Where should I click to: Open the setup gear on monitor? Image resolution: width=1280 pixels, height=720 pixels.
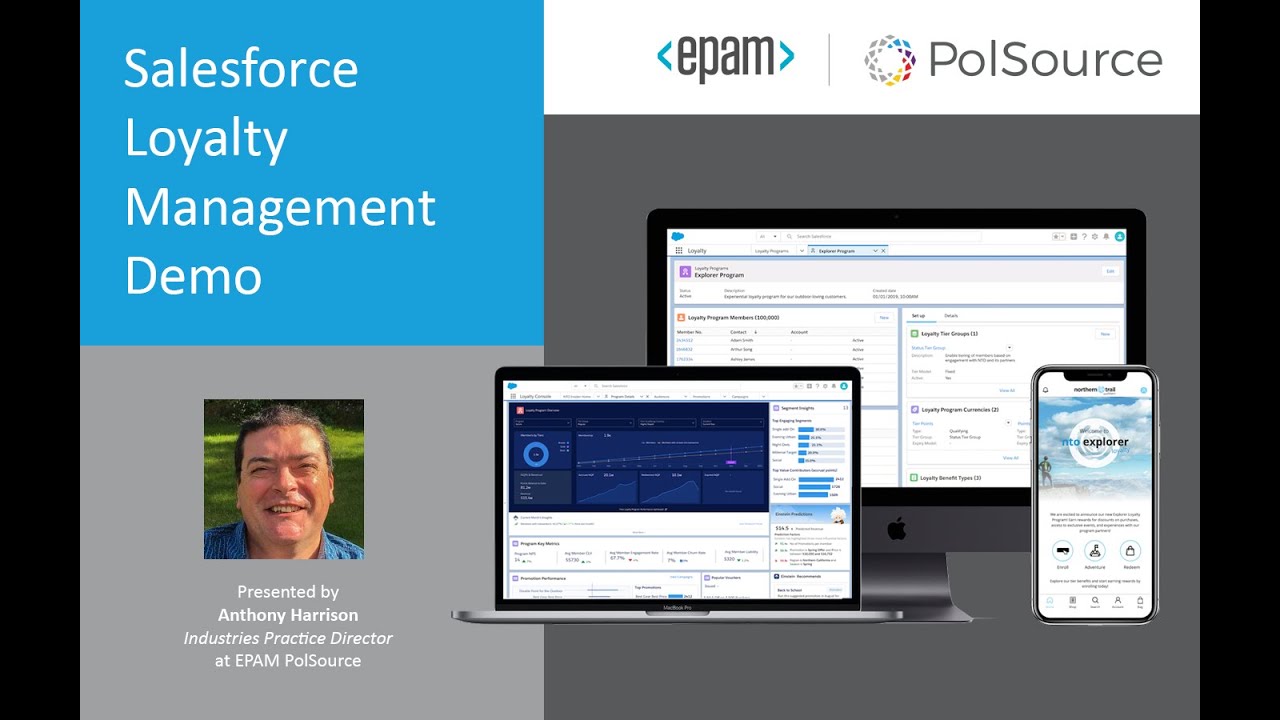(x=1095, y=237)
